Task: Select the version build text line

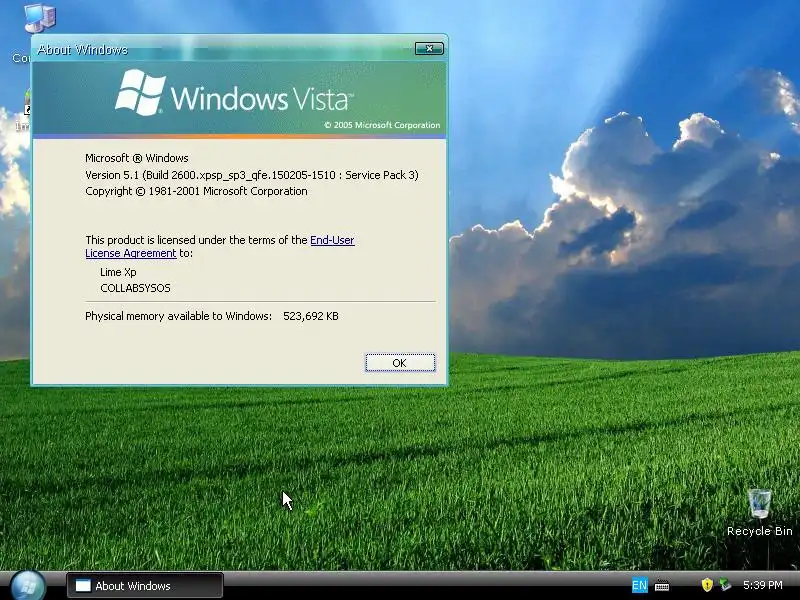Action: point(252,175)
